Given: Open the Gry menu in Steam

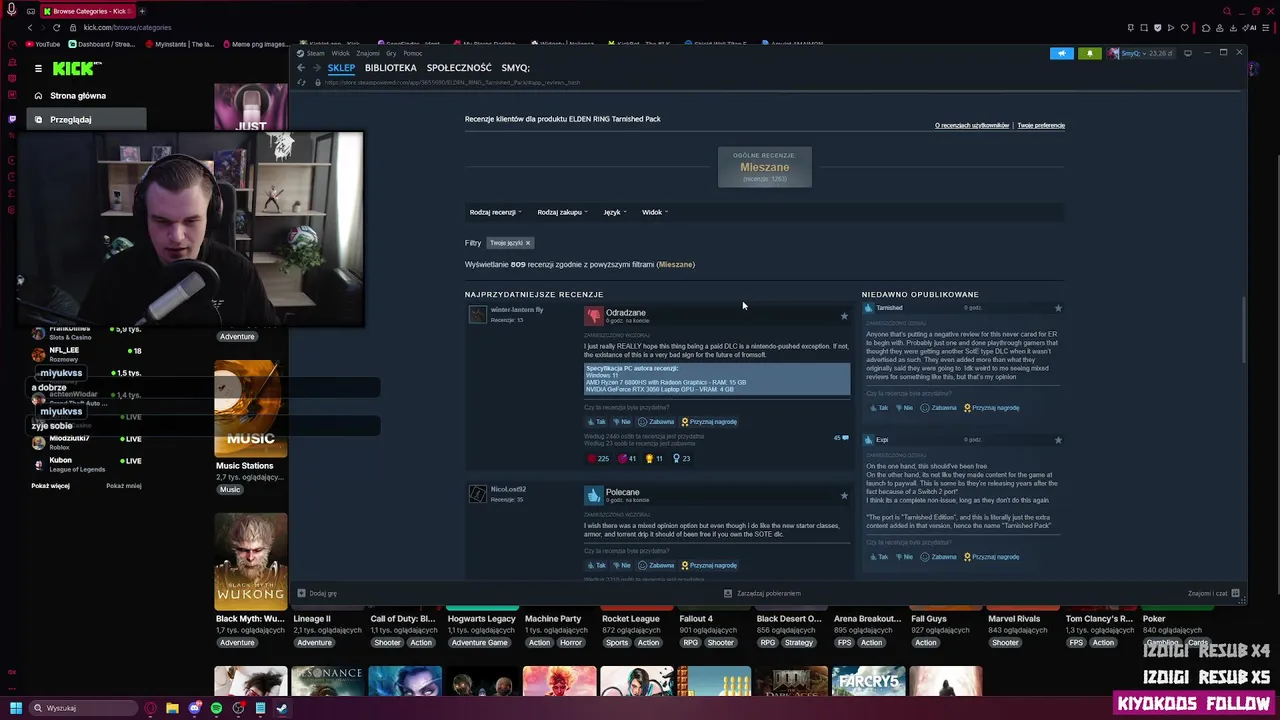Looking at the screenshot, I should pyautogui.click(x=391, y=53).
